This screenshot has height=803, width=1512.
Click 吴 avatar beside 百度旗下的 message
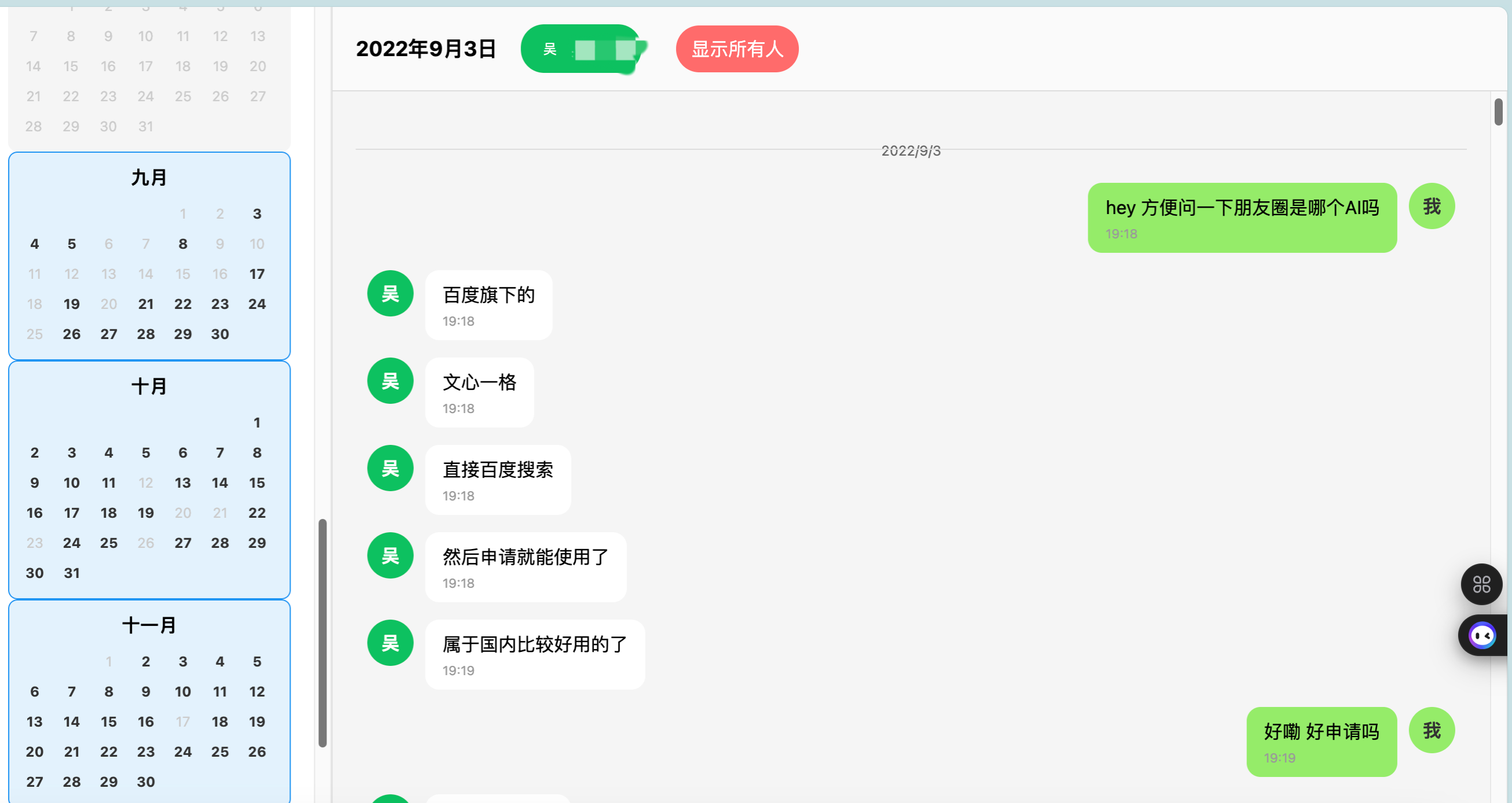390,293
